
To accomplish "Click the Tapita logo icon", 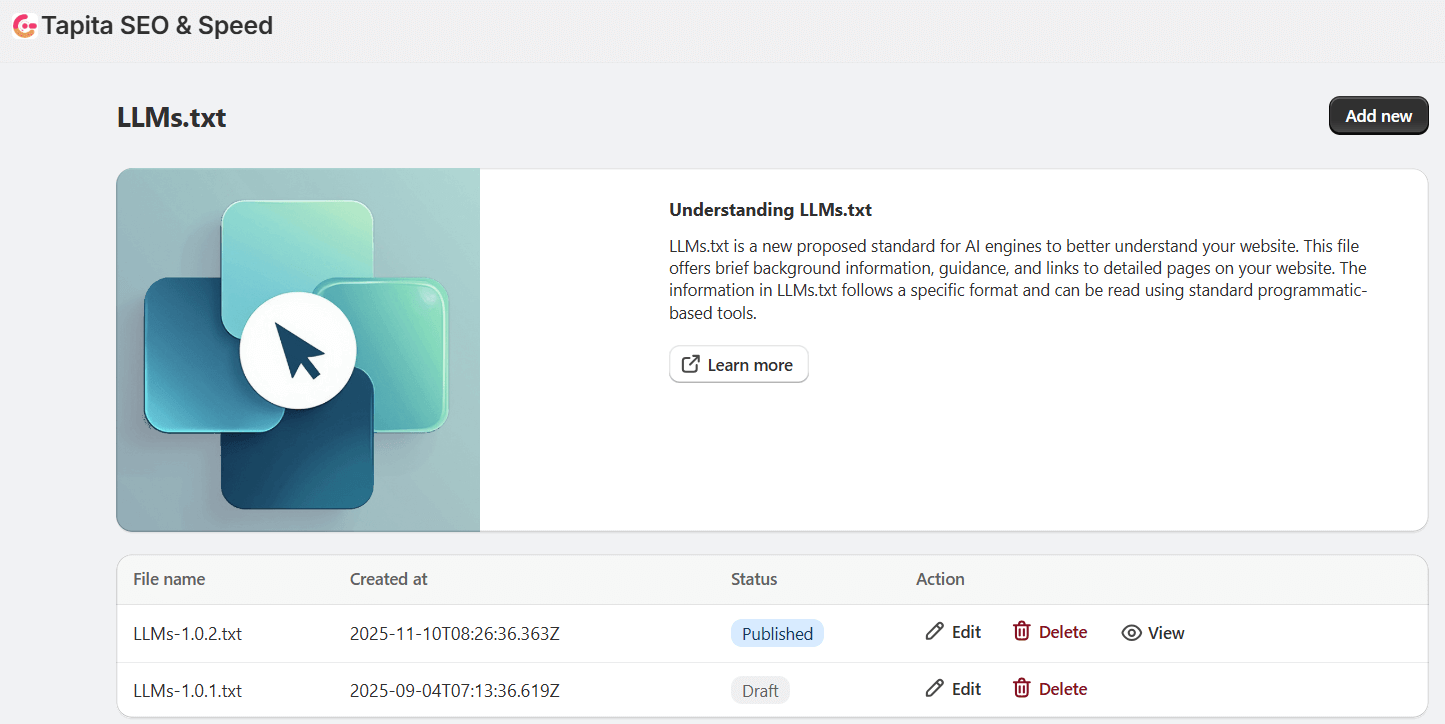I will [x=24, y=26].
